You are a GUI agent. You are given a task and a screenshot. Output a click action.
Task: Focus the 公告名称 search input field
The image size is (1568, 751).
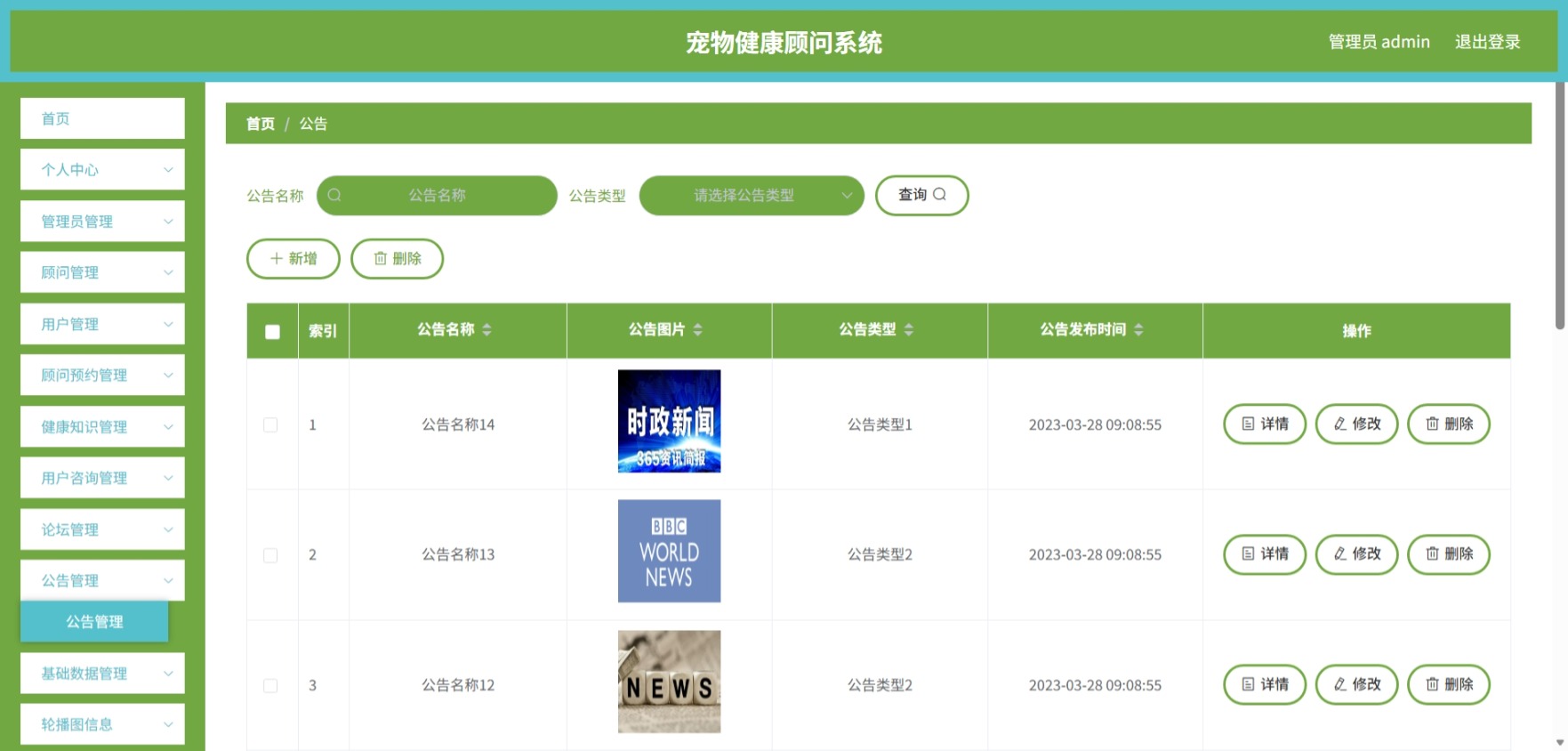pyautogui.click(x=437, y=196)
